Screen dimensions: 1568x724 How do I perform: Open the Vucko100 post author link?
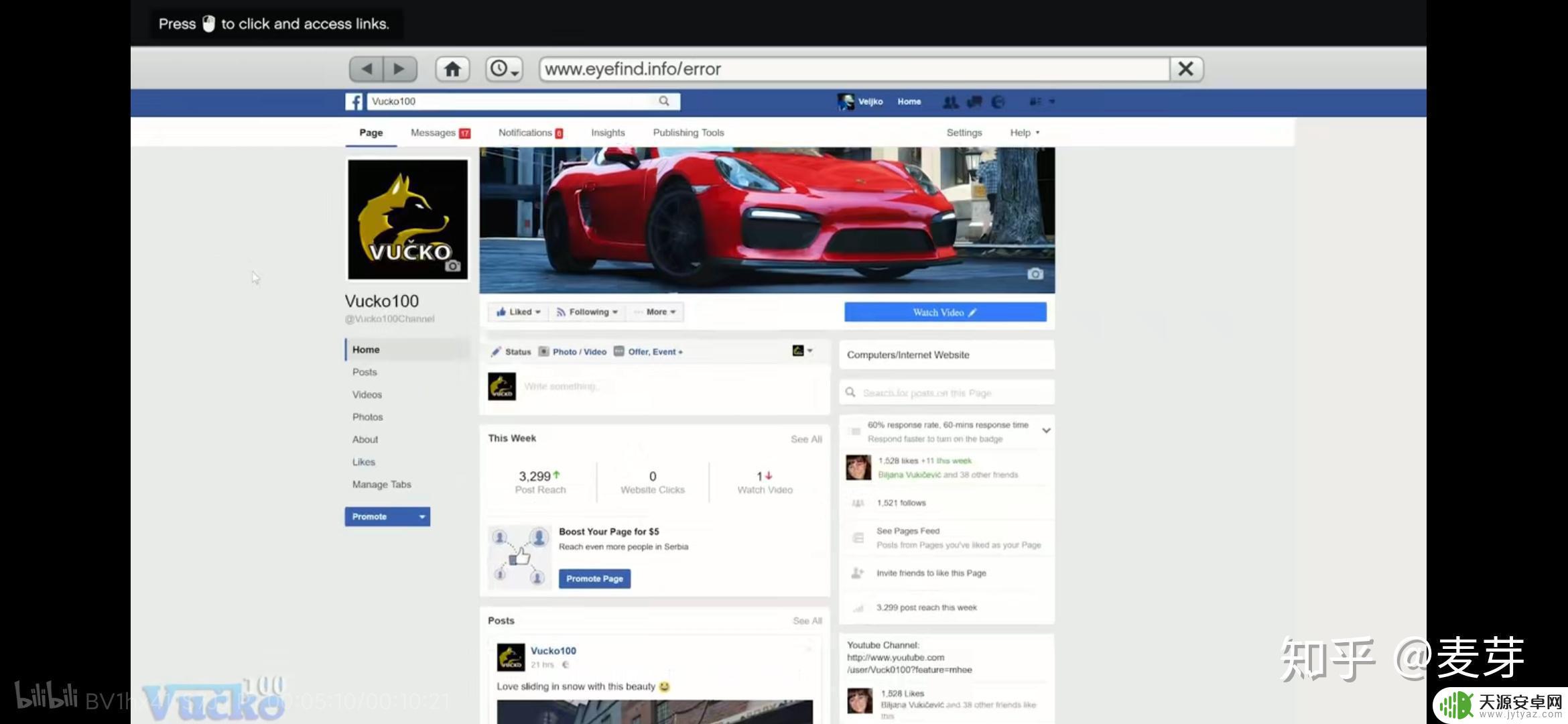[x=553, y=651]
